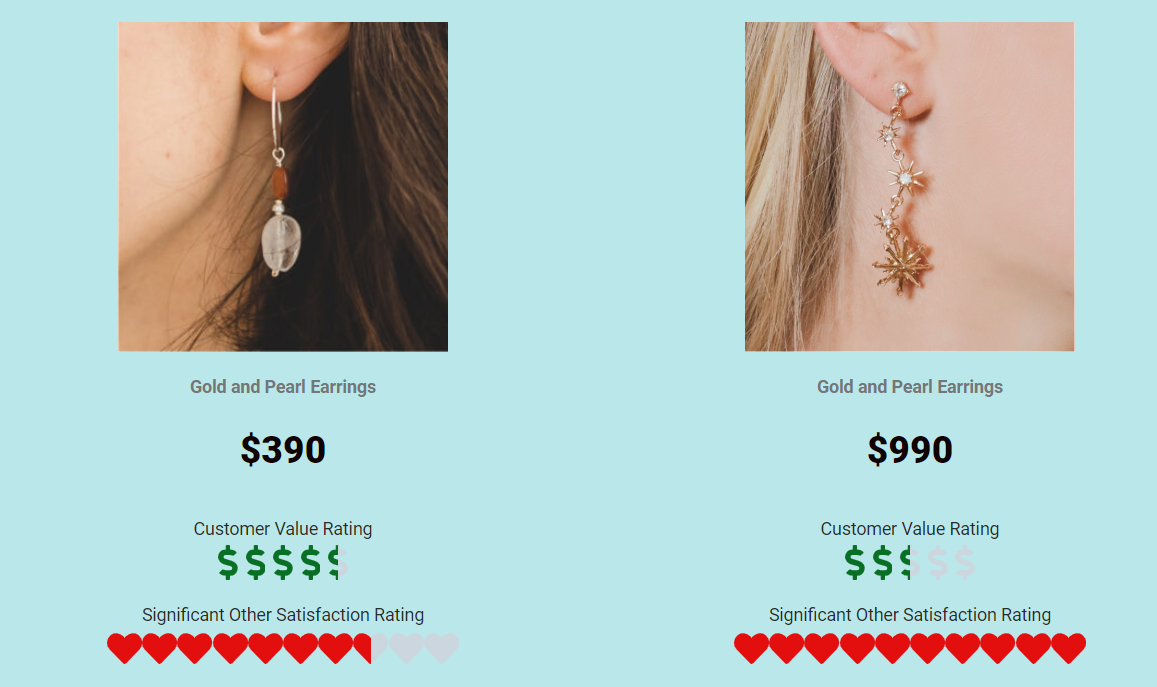1157x687 pixels.
Task: Click right Significant Other Satisfaction Rating label
Action: tap(910, 615)
